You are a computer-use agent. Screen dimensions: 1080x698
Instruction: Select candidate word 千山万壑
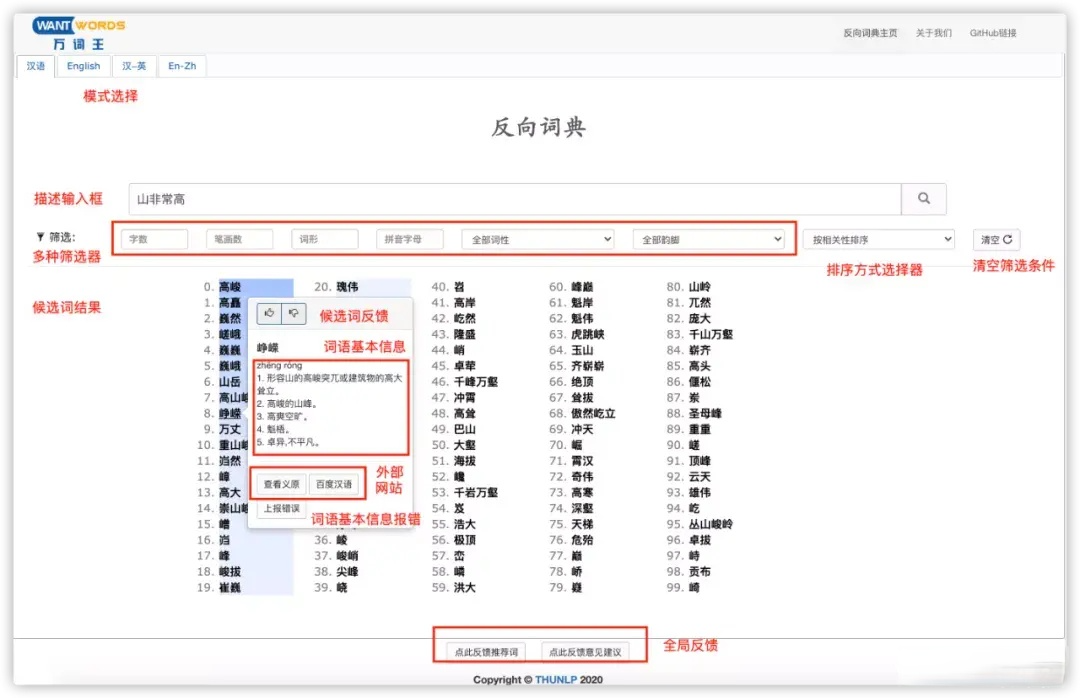(x=711, y=334)
